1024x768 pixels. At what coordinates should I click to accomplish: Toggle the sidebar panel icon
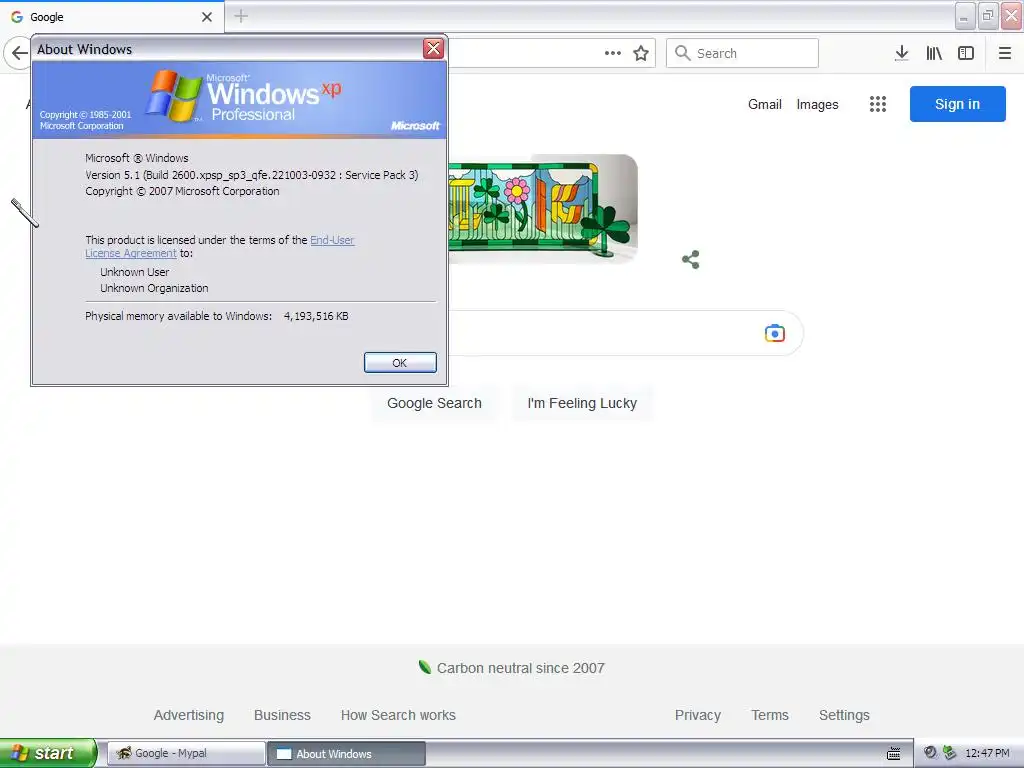pyautogui.click(x=966, y=53)
